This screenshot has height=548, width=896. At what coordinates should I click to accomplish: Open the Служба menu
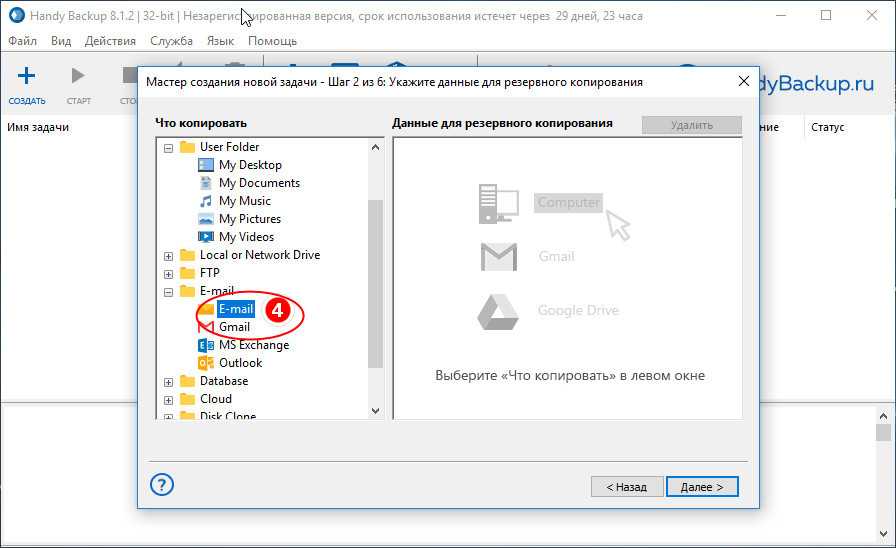[x=171, y=41]
